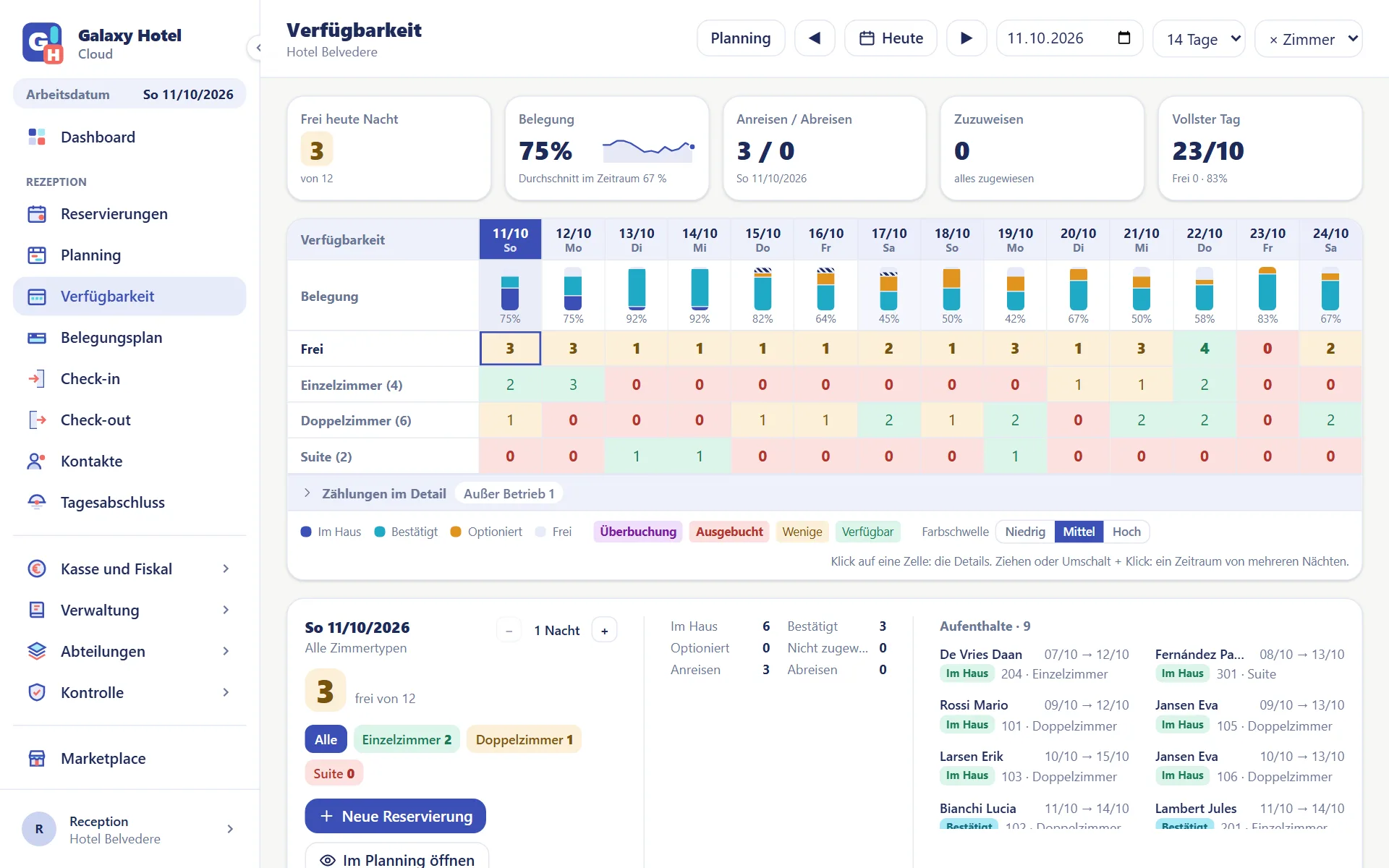Set Farbschwelle to Mittel
The height and width of the screenshot is (868, 1389).
coord(1079,532)
